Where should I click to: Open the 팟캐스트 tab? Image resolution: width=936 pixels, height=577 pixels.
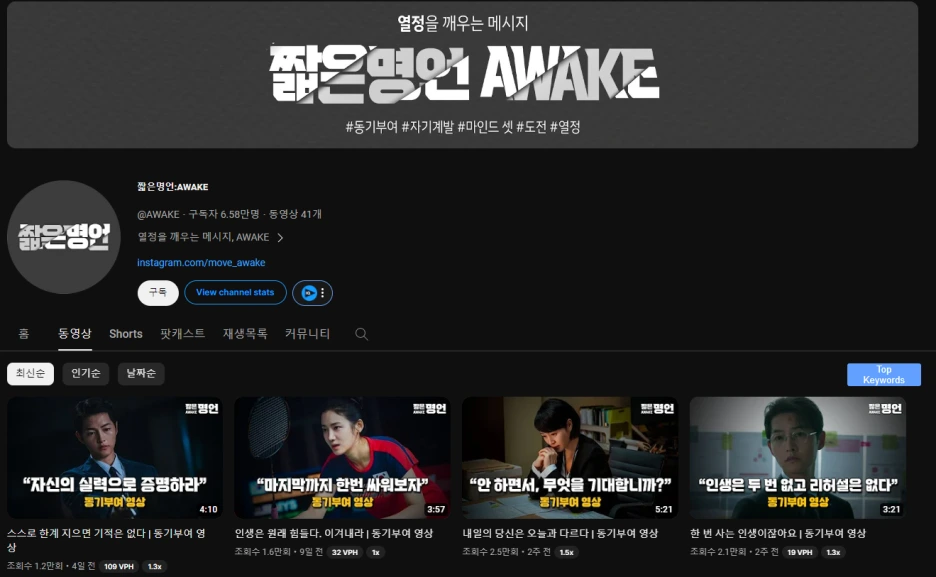coord(183,334)
